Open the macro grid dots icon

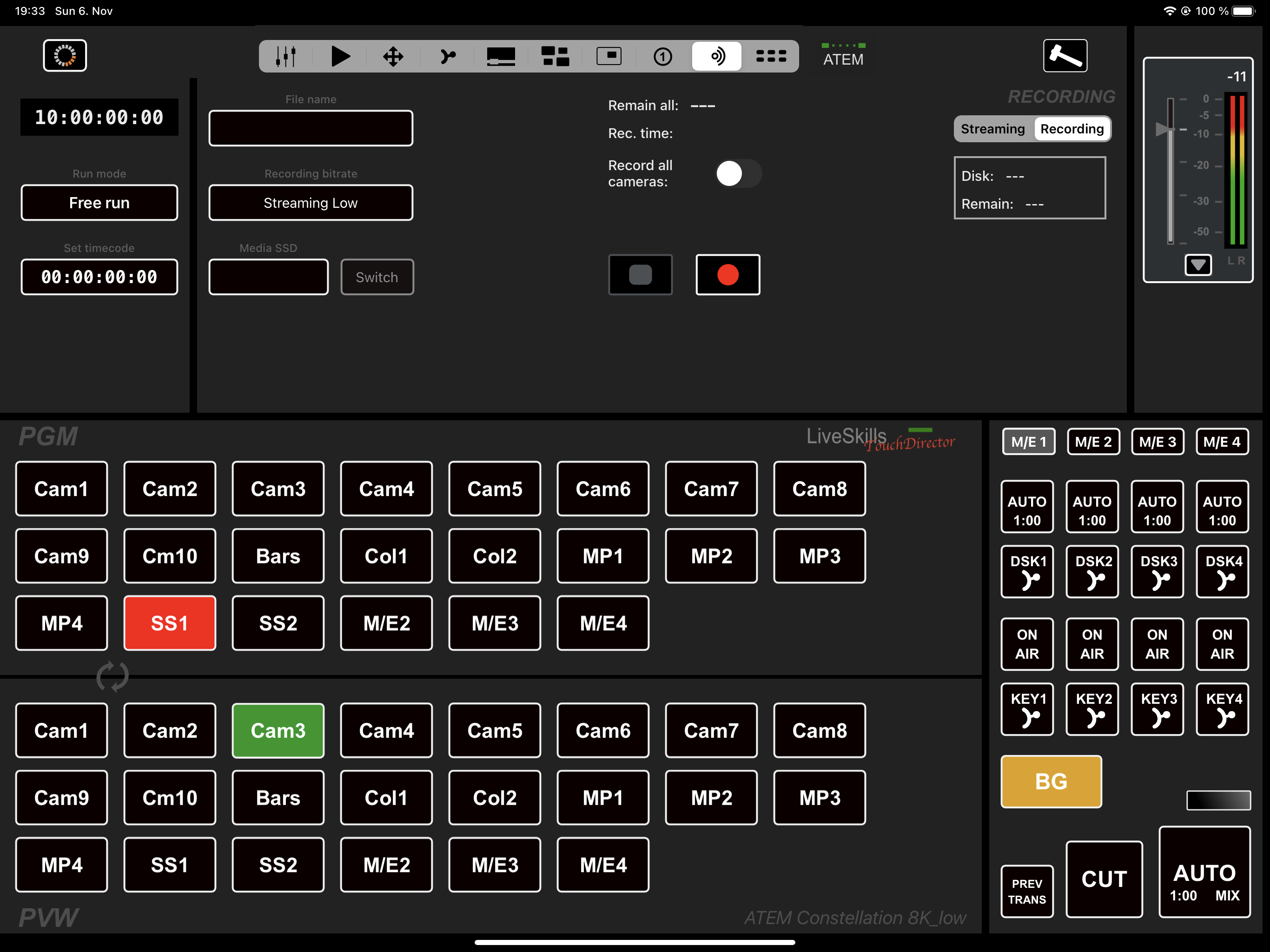coord(771,56)
